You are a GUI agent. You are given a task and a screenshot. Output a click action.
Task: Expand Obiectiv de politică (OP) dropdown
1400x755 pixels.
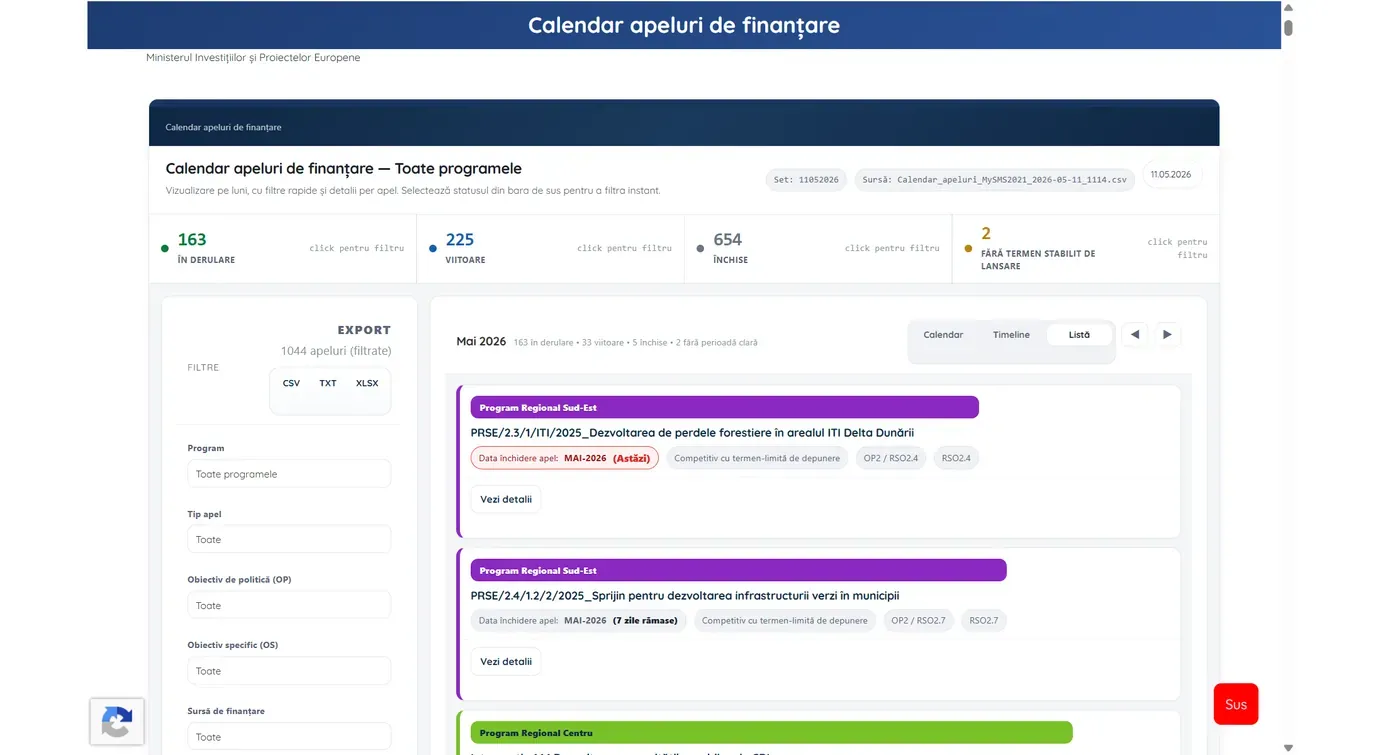(289, 605)
